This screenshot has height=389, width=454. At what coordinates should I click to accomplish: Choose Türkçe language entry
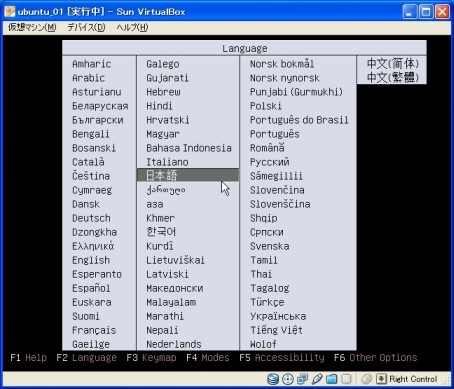tap(267, 302)
